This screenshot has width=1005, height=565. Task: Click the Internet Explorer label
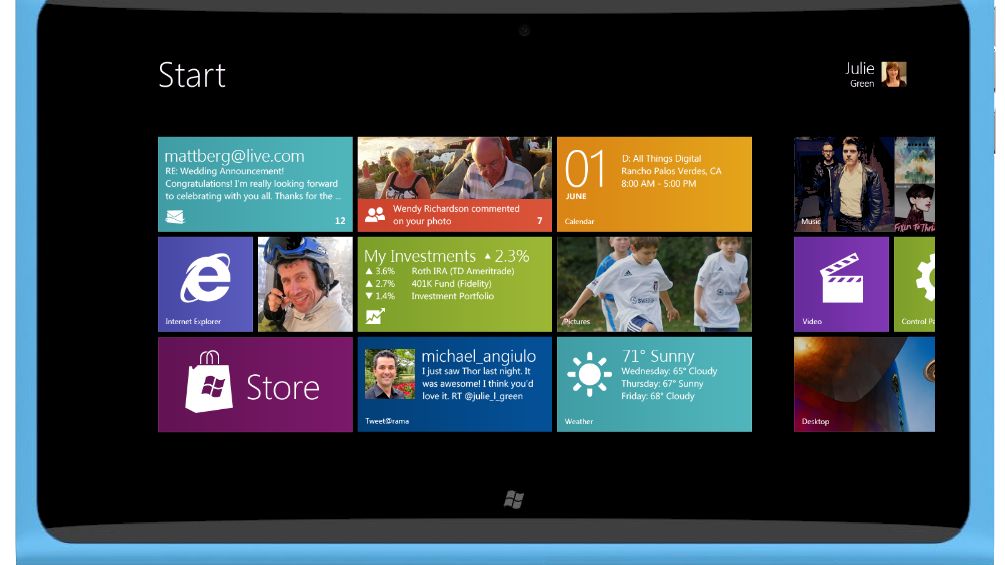tap(193, 322)
